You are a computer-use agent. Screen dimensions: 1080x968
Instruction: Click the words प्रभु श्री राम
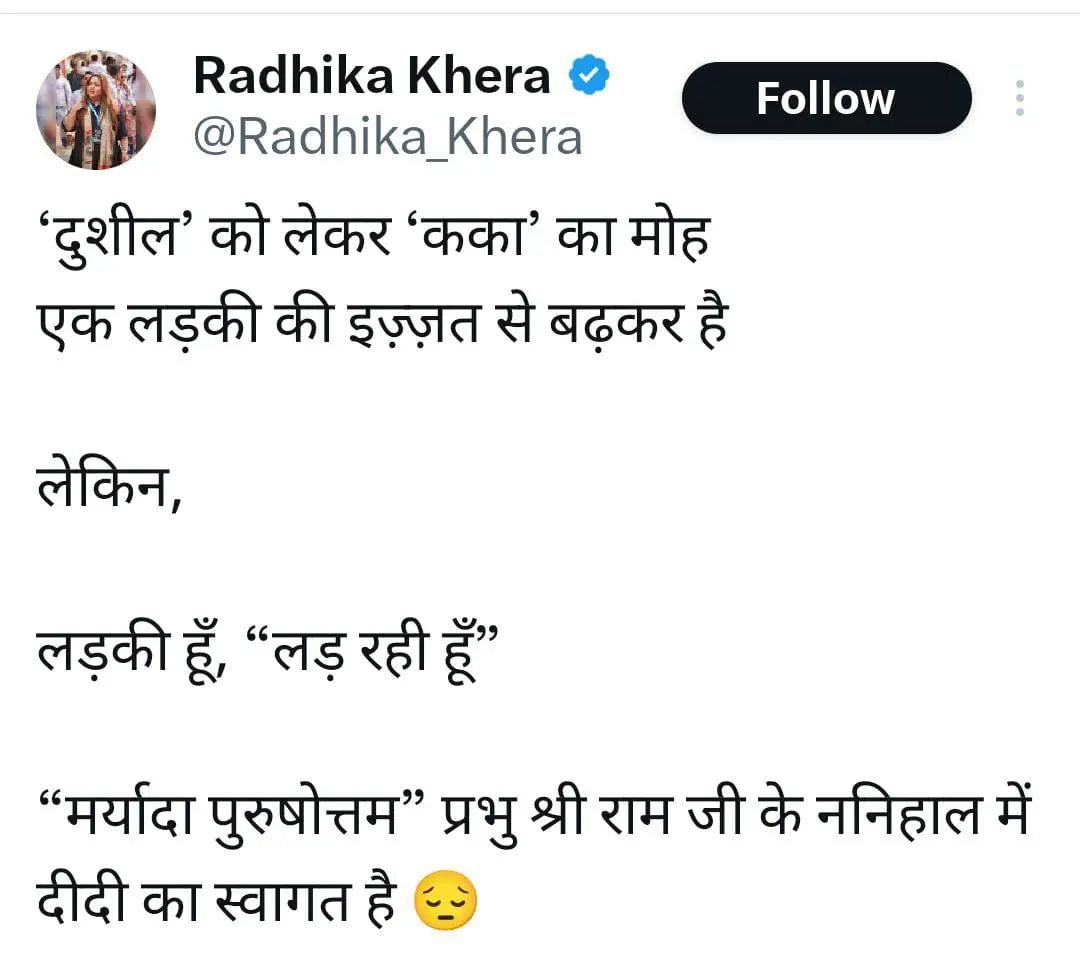[555, 814]
